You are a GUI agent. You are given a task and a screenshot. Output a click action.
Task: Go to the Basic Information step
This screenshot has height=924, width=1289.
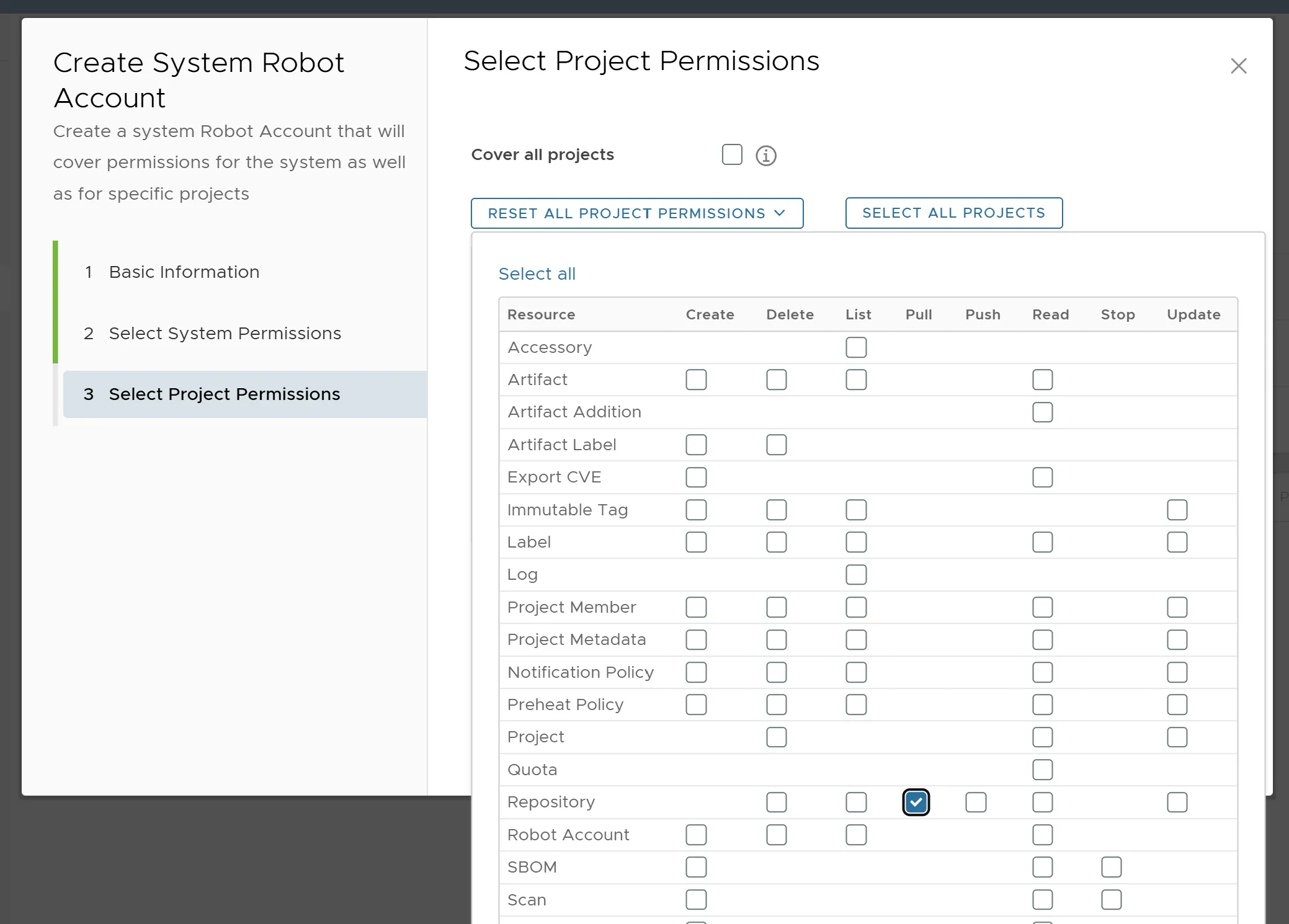click(x=184, y=272)
